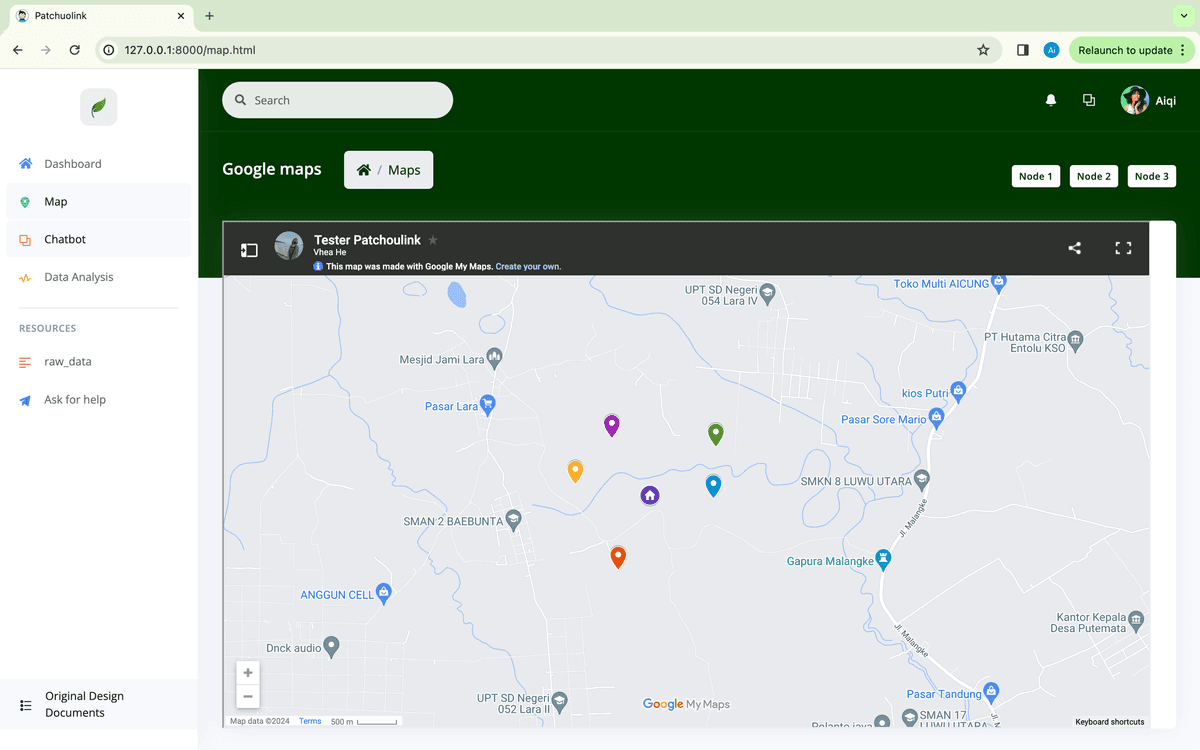Focus the Search input field

pos(345,100)
